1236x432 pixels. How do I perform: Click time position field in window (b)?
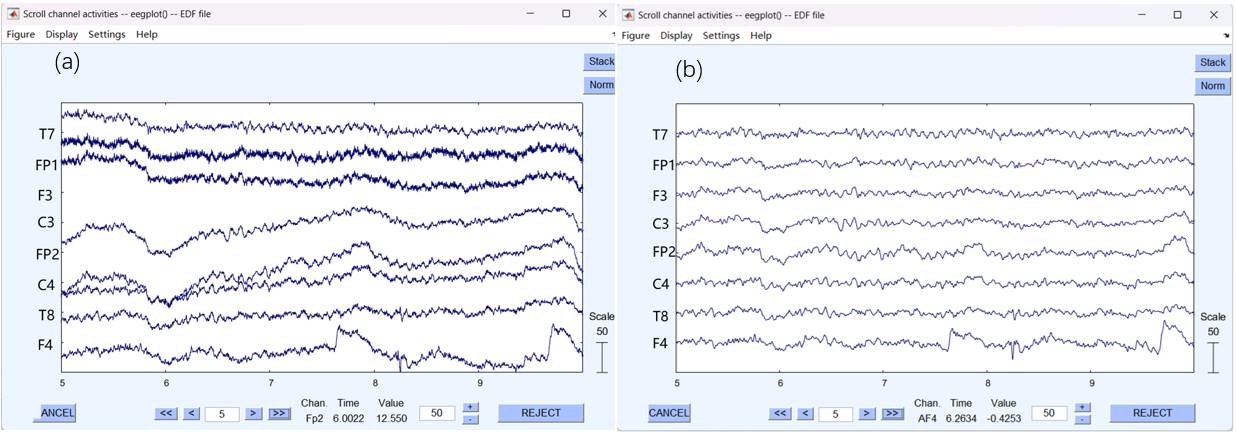pos(836,413)
